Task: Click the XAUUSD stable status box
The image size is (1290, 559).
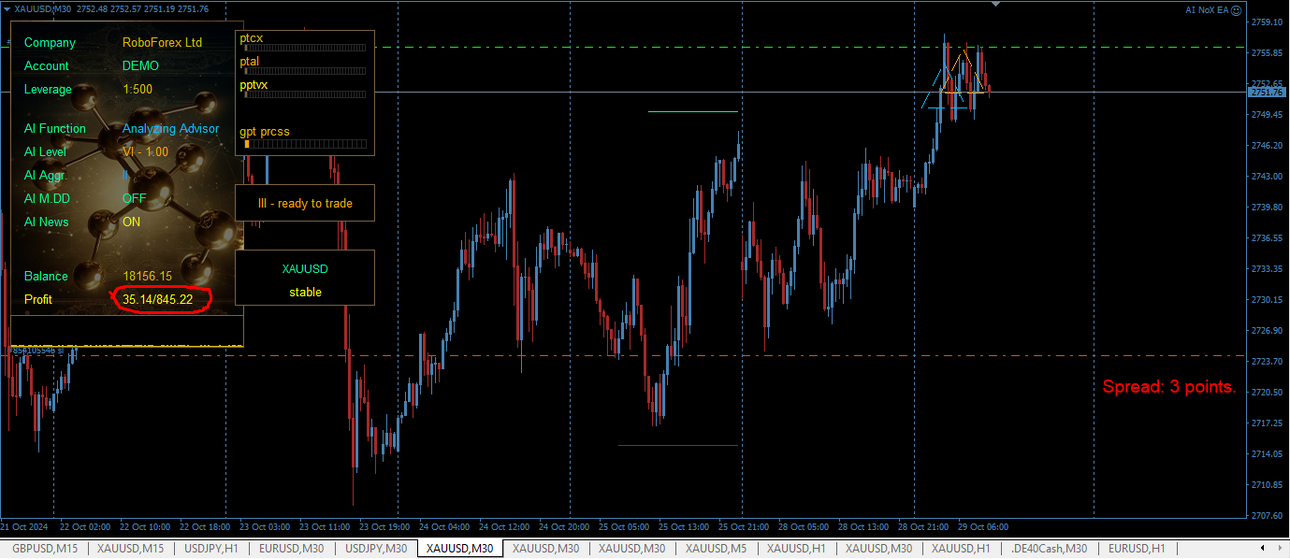Action: (305, 278)
